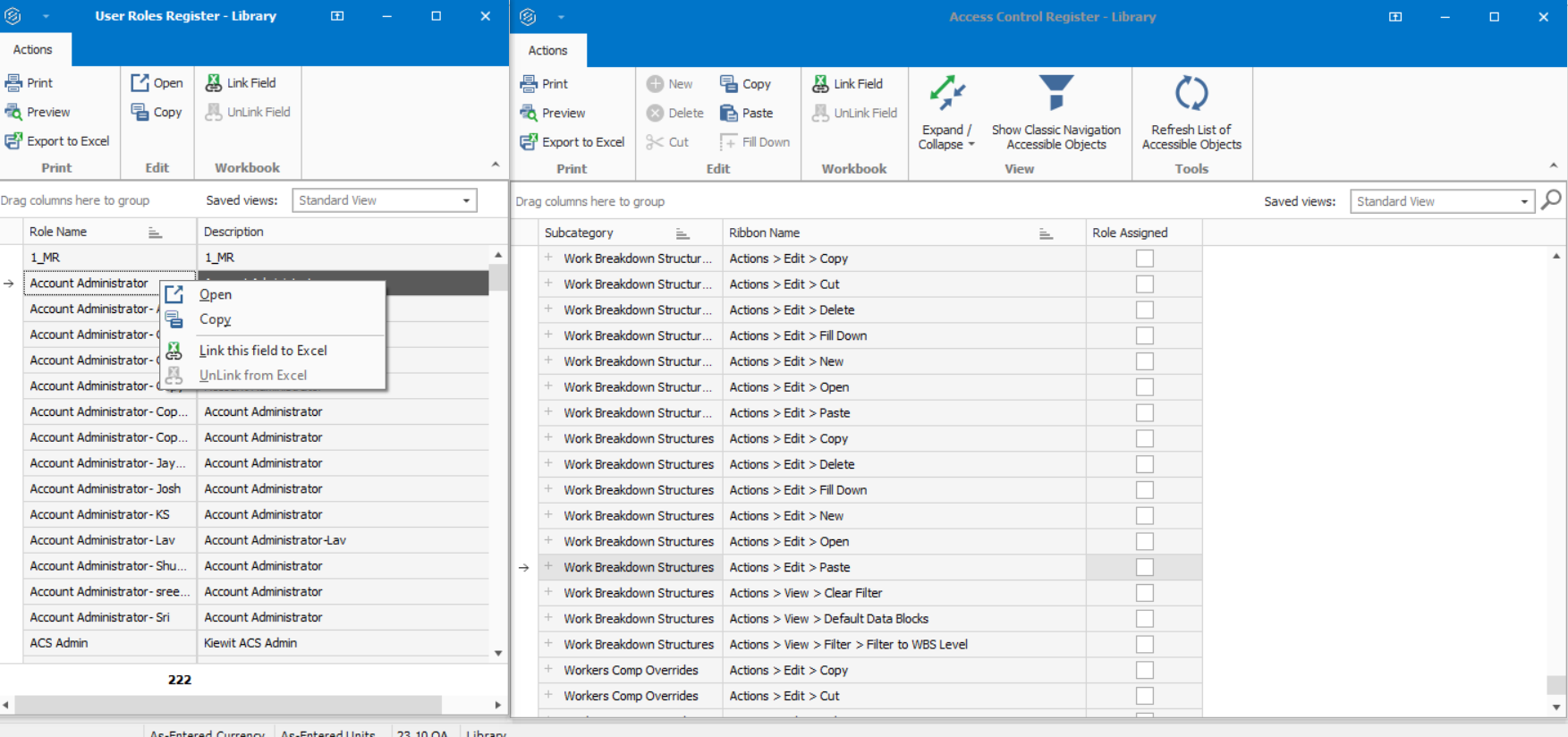
Task: Collapse the Access Control Register ribbon
Action: 1553,165
